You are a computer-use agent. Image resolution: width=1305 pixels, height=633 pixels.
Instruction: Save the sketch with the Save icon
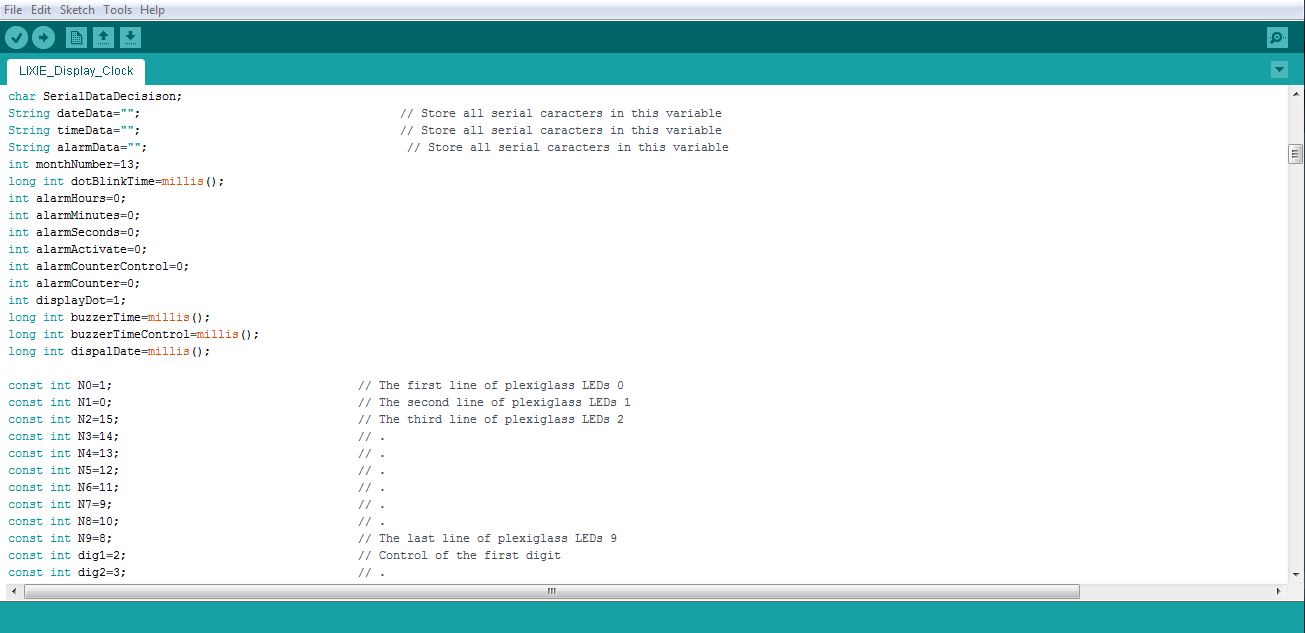coord(130,38)
